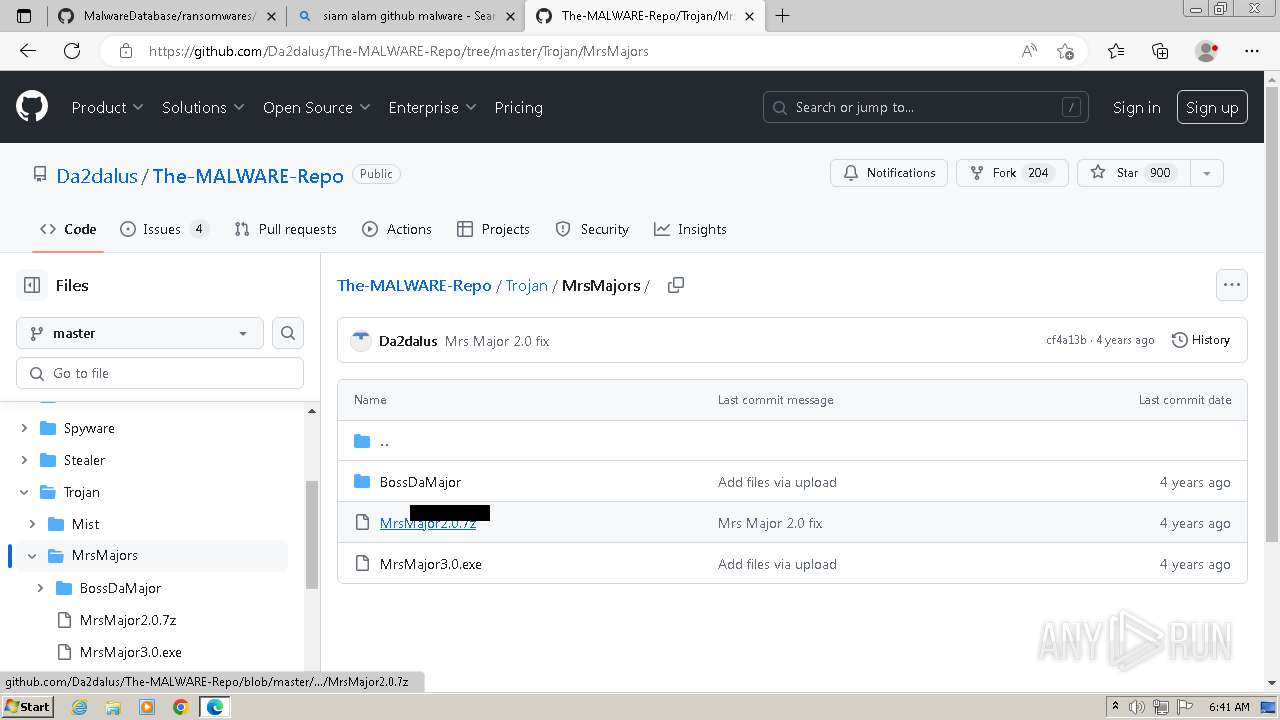The width and height of the screenshot is (1280, 720).
Task: Add page to favorites star icon
Action: pos(1065,51)
